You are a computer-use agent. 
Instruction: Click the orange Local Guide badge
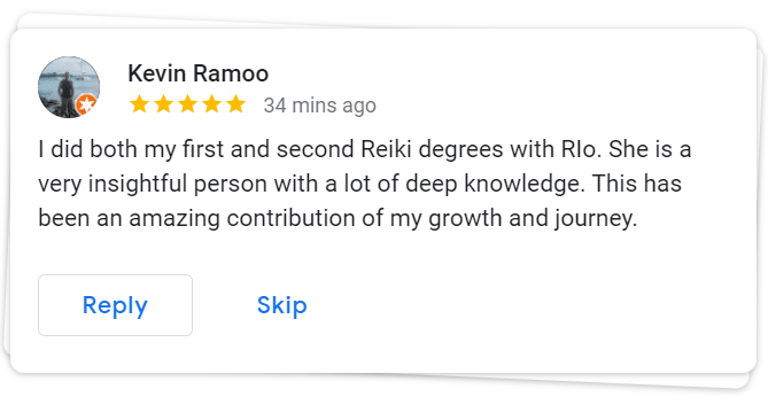click(87, 105)
